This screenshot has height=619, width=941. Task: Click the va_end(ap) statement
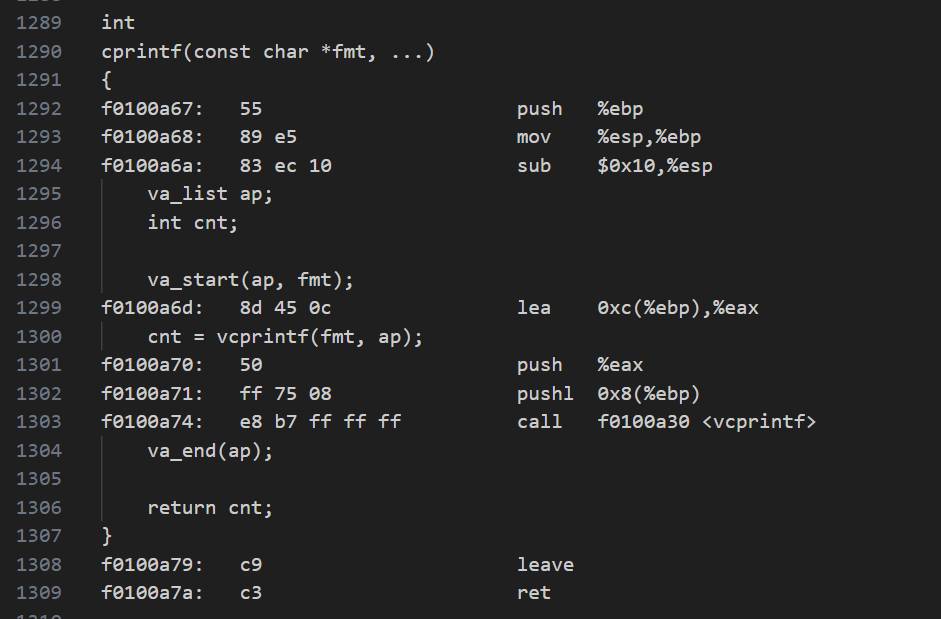[210, 451]
